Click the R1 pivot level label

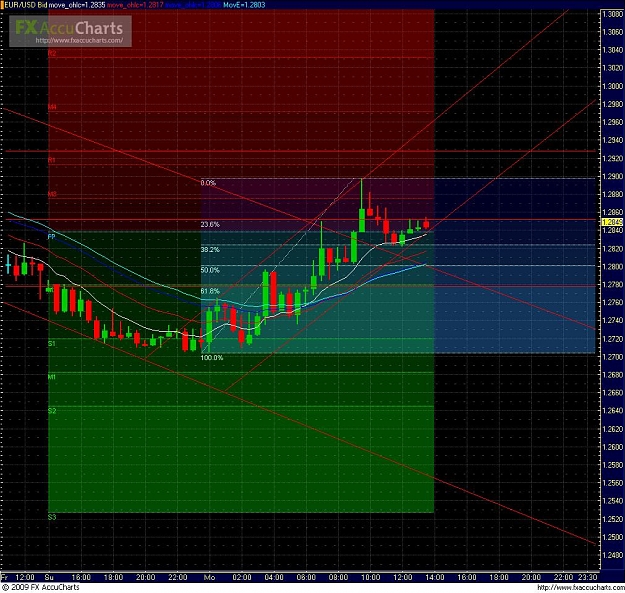52,160
